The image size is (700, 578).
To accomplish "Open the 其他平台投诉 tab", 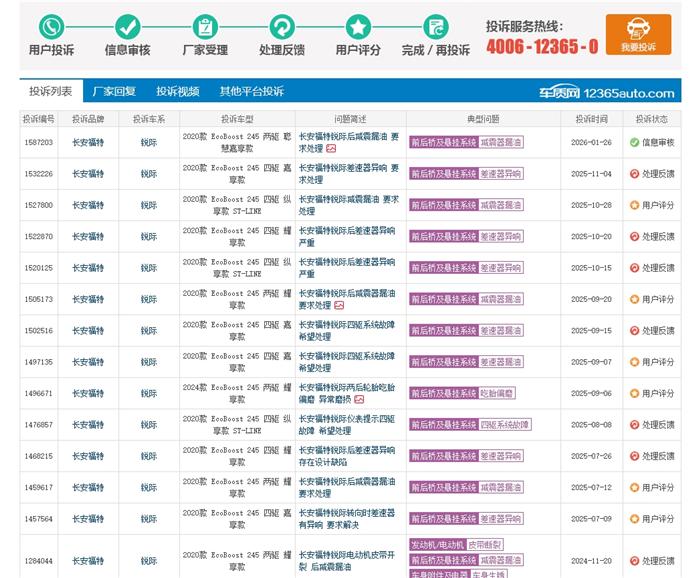I will pos(252,91).
